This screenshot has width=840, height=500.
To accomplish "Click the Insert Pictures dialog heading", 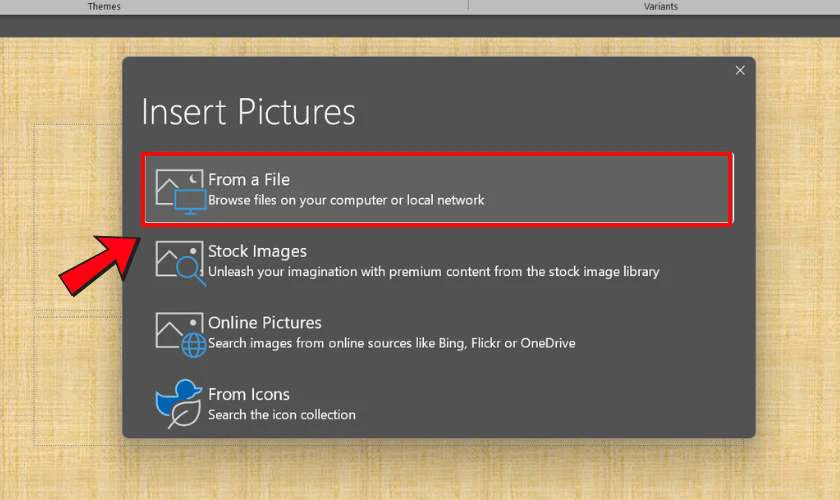I will [248, 111].
